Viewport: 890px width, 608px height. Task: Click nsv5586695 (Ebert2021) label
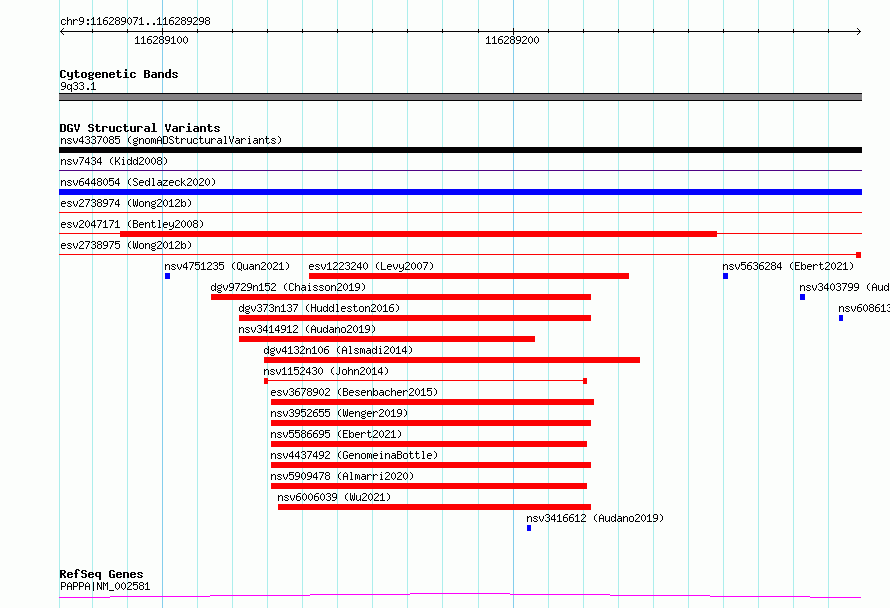click(x=336, y=434)
